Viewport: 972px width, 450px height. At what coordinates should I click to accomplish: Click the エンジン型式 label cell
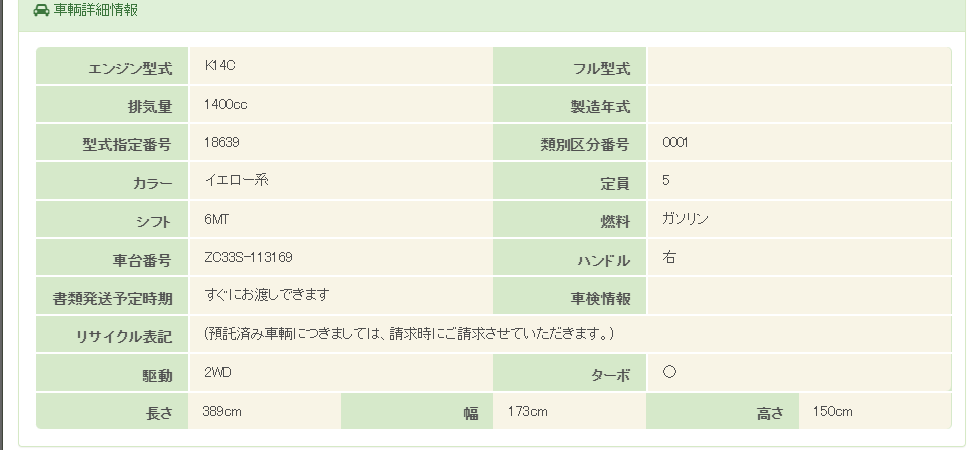point(113,68)
